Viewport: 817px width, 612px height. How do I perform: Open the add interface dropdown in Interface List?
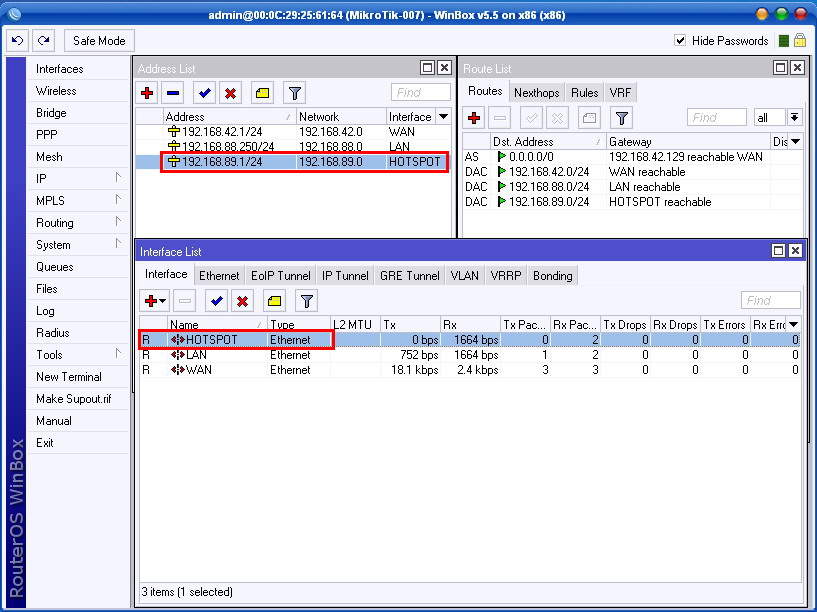coord(155,301)
